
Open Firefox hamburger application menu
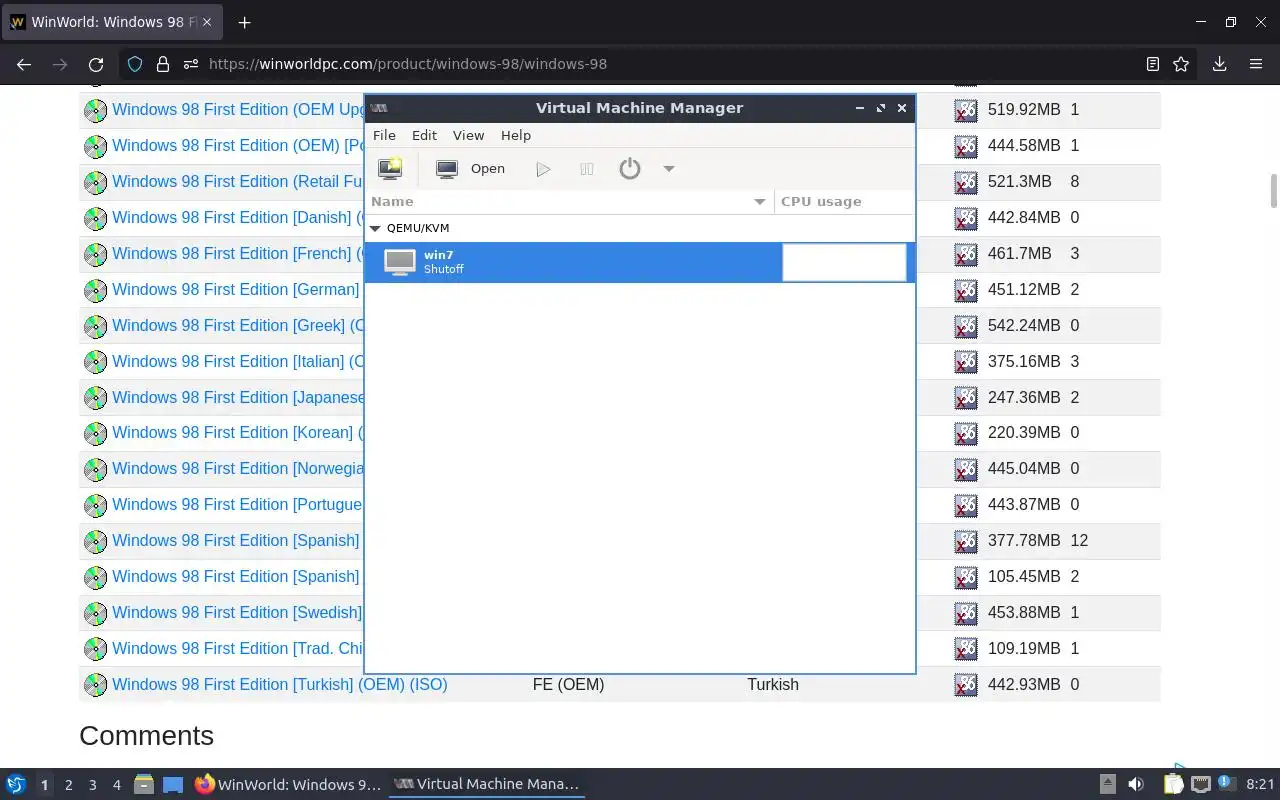pos(1256,64)
